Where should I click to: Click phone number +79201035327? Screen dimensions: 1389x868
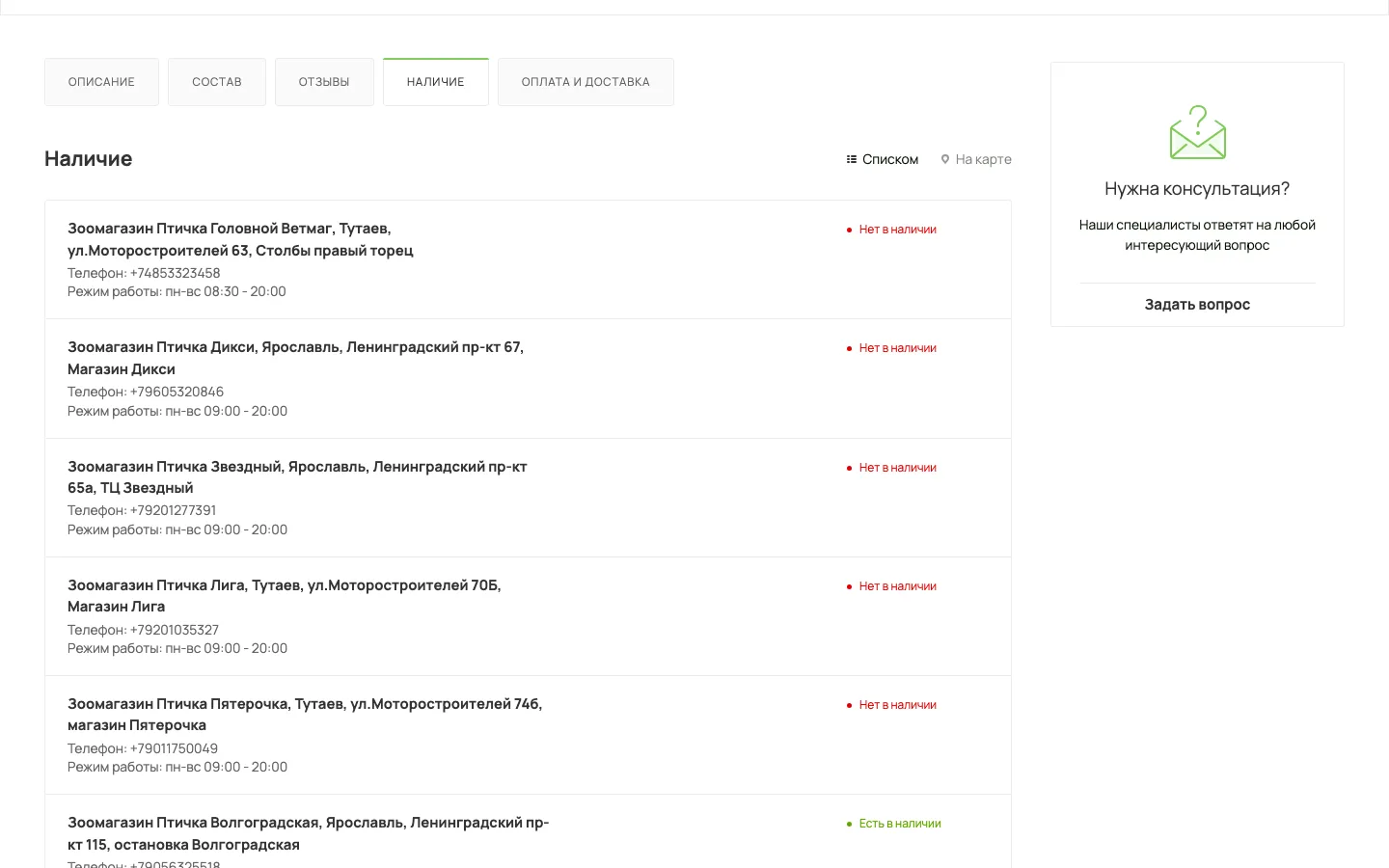[175, 630]
